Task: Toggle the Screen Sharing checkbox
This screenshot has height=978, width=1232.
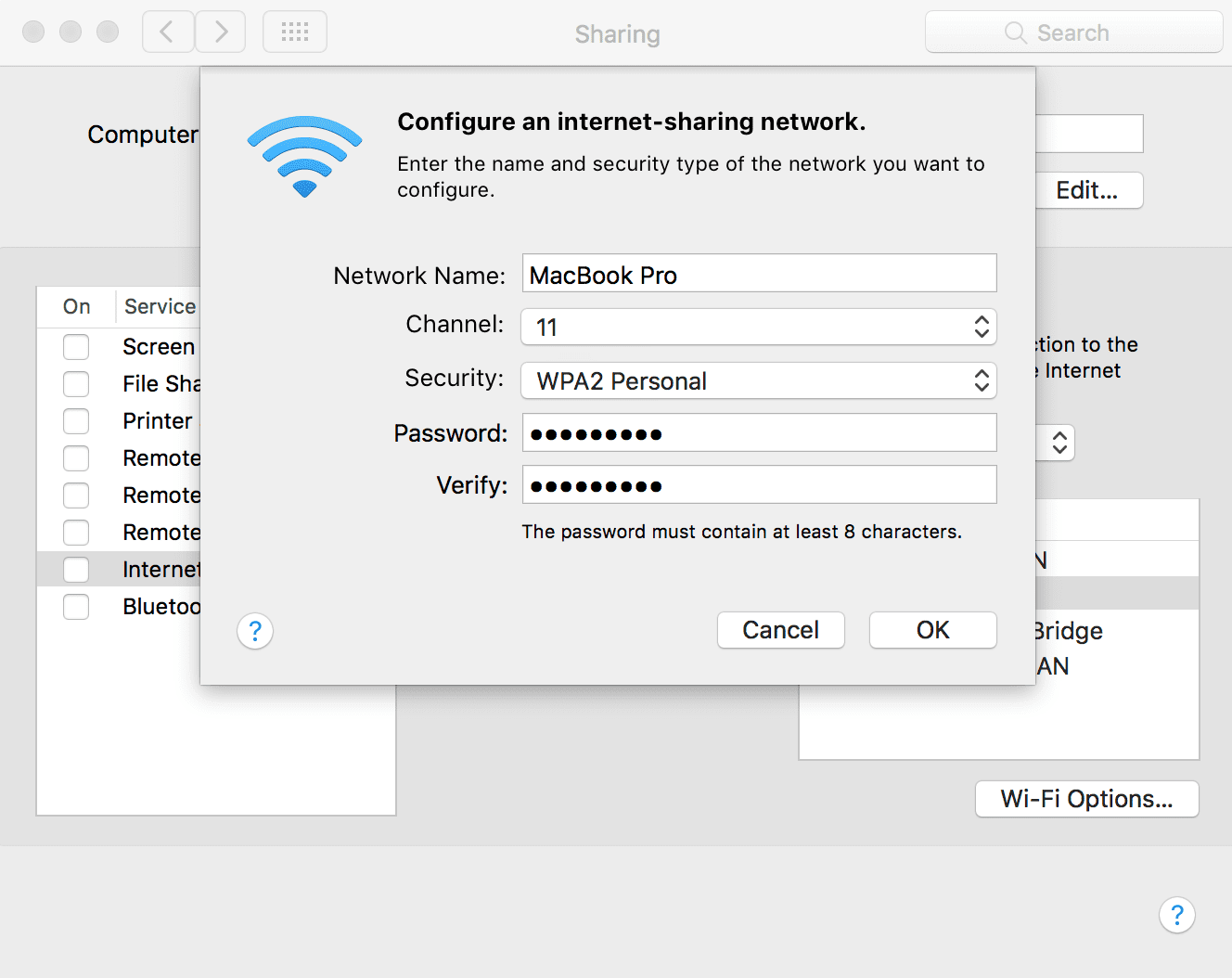Action: [x=76, y=347]
